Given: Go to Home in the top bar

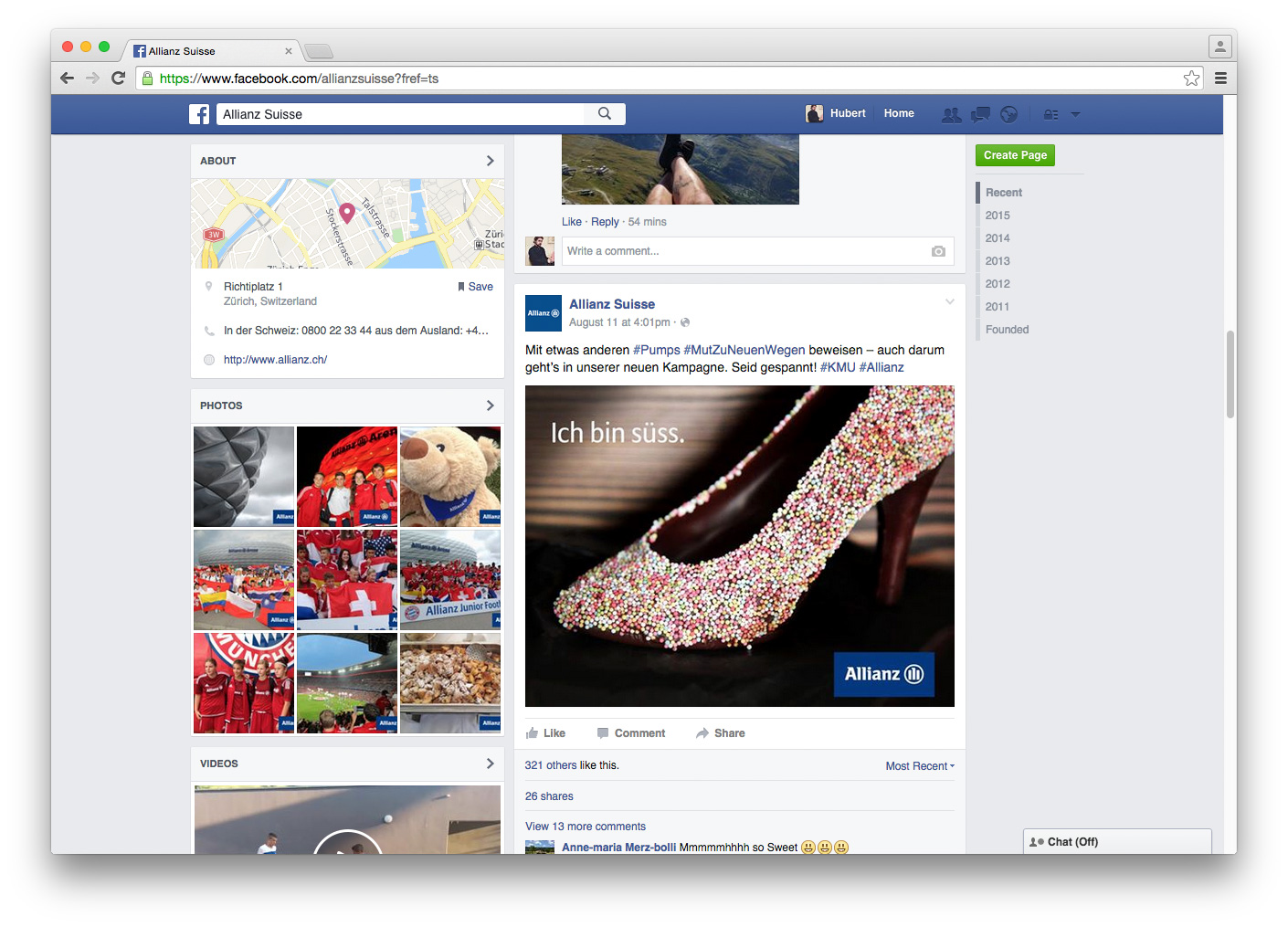Looking at the screenshot, I should click(x=898, y=113).
